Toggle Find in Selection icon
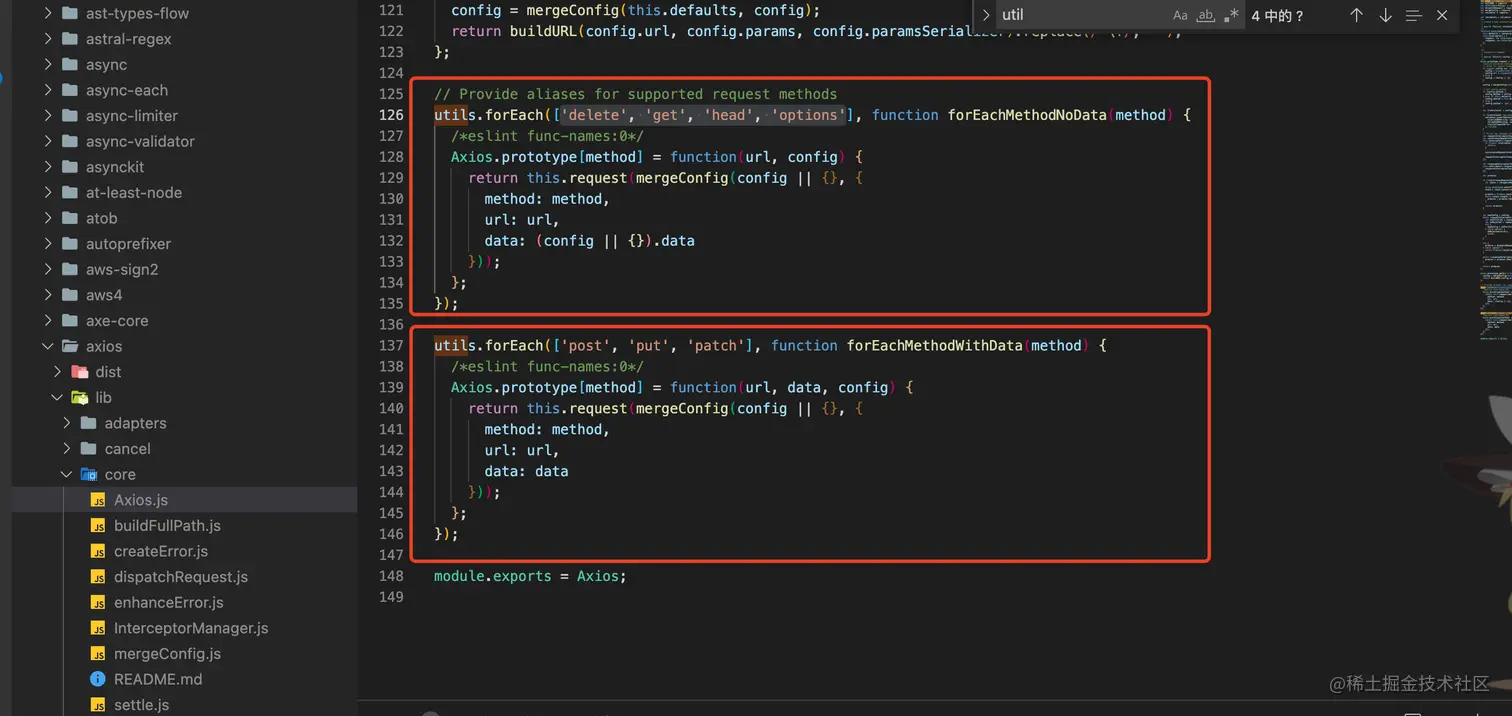The height and width of the screenshot is (716, 1512). tap(1413, 15)
